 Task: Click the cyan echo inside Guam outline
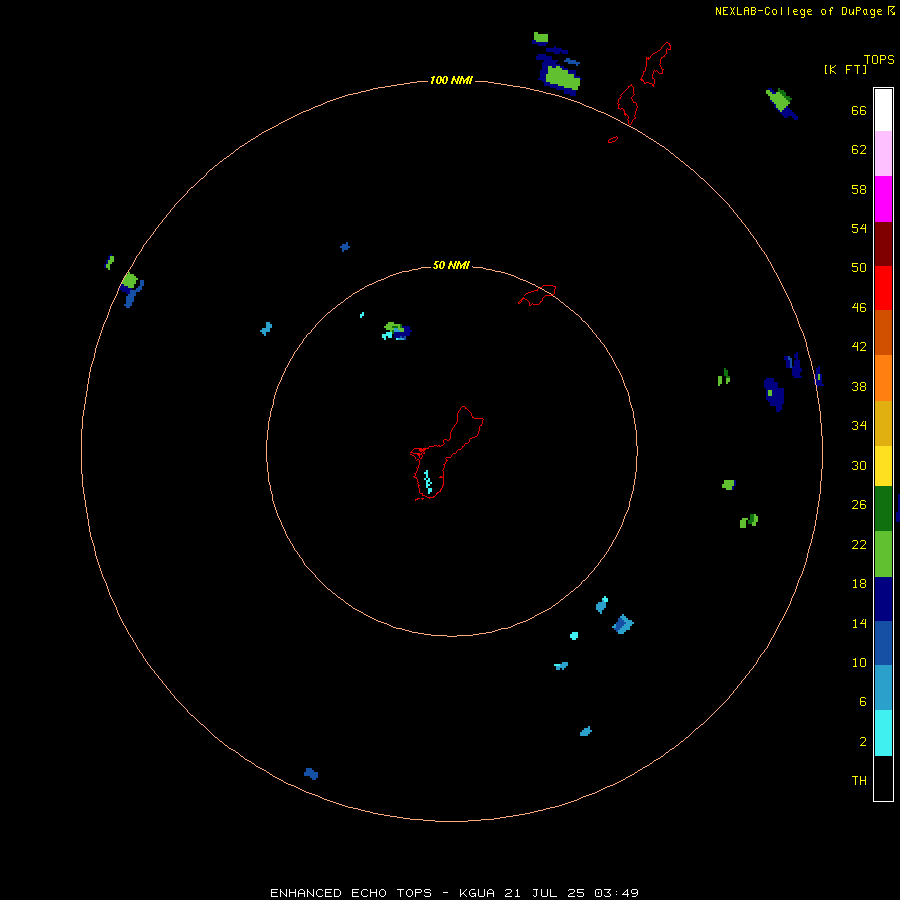pos(428,482)
